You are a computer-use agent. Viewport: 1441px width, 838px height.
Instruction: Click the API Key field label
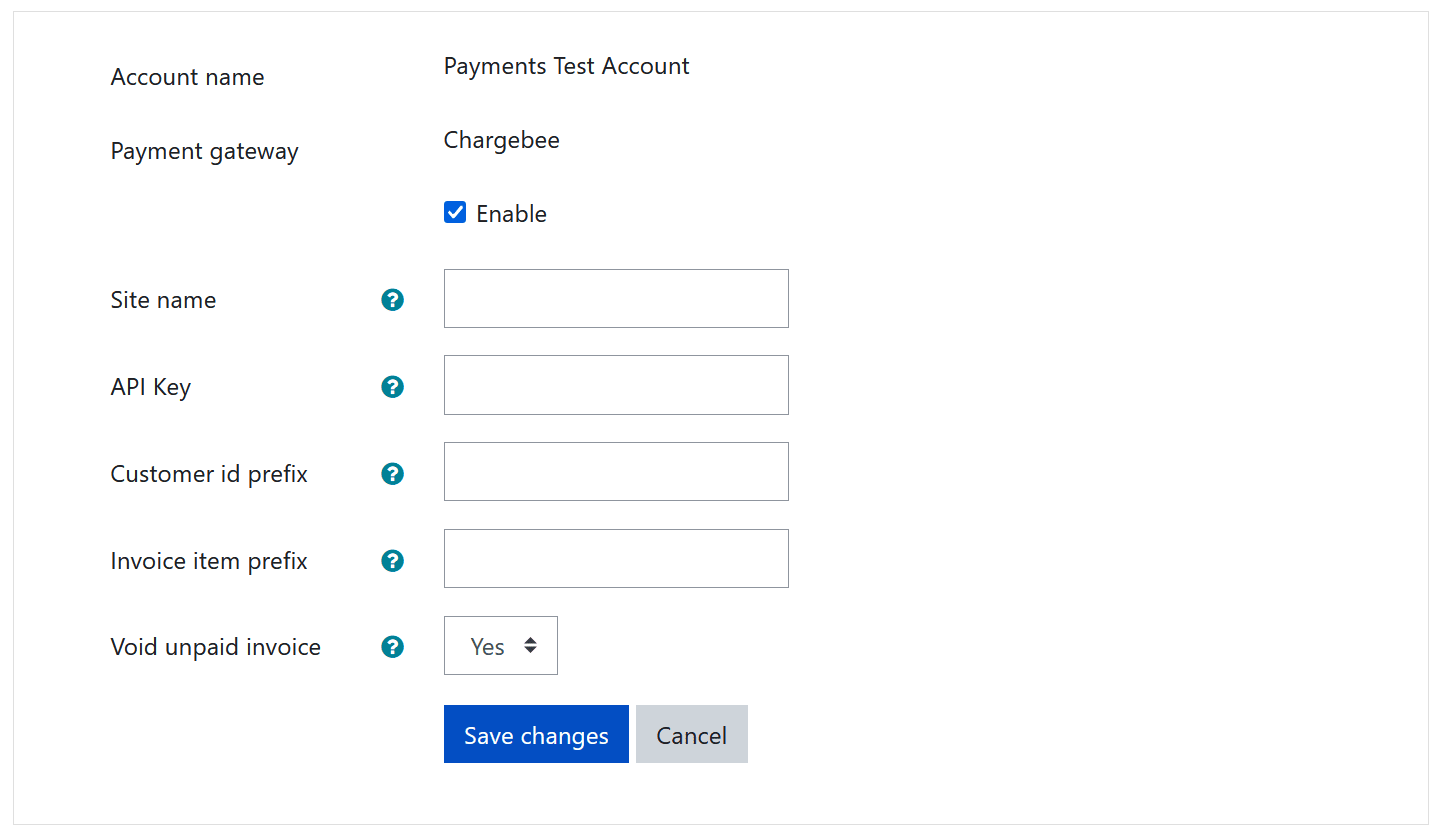pos(151,387)
